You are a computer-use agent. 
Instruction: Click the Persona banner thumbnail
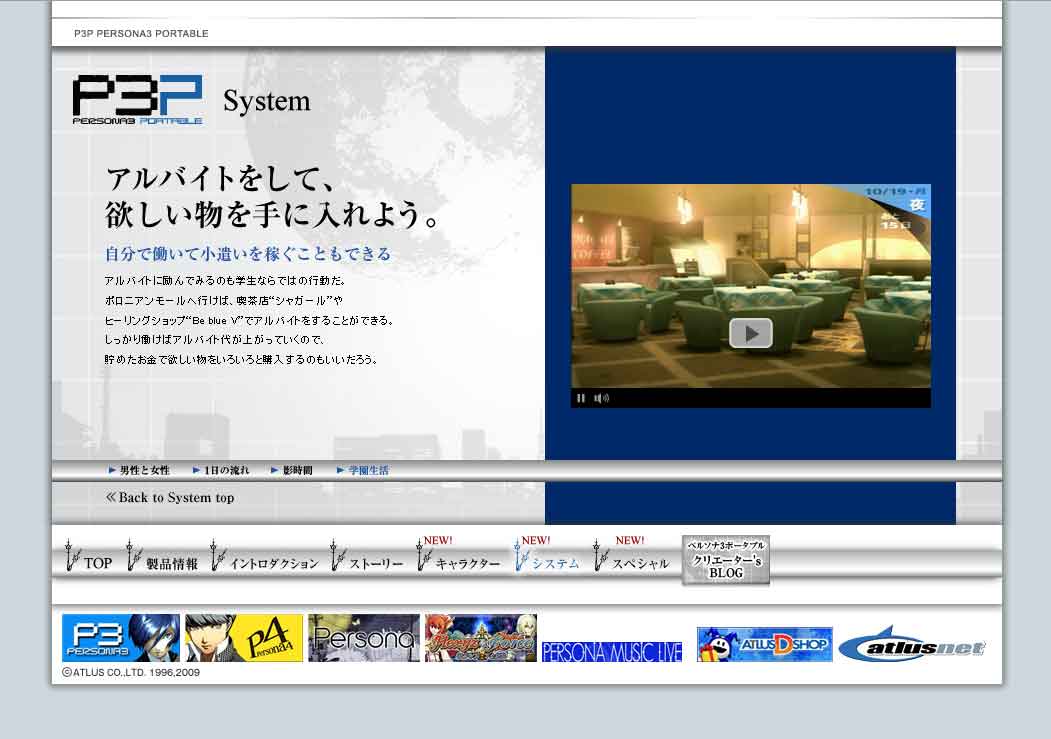364,638
